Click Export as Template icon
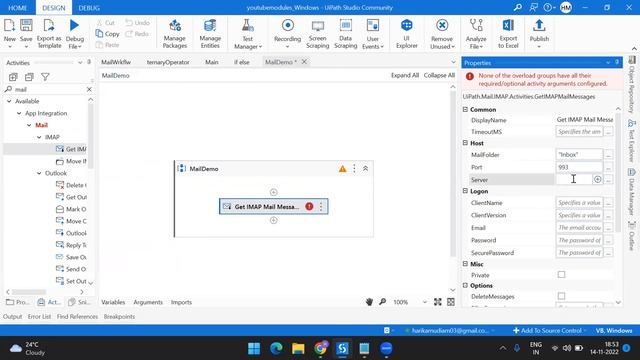Screen dimensions: 640x360 tap(49, 25)
